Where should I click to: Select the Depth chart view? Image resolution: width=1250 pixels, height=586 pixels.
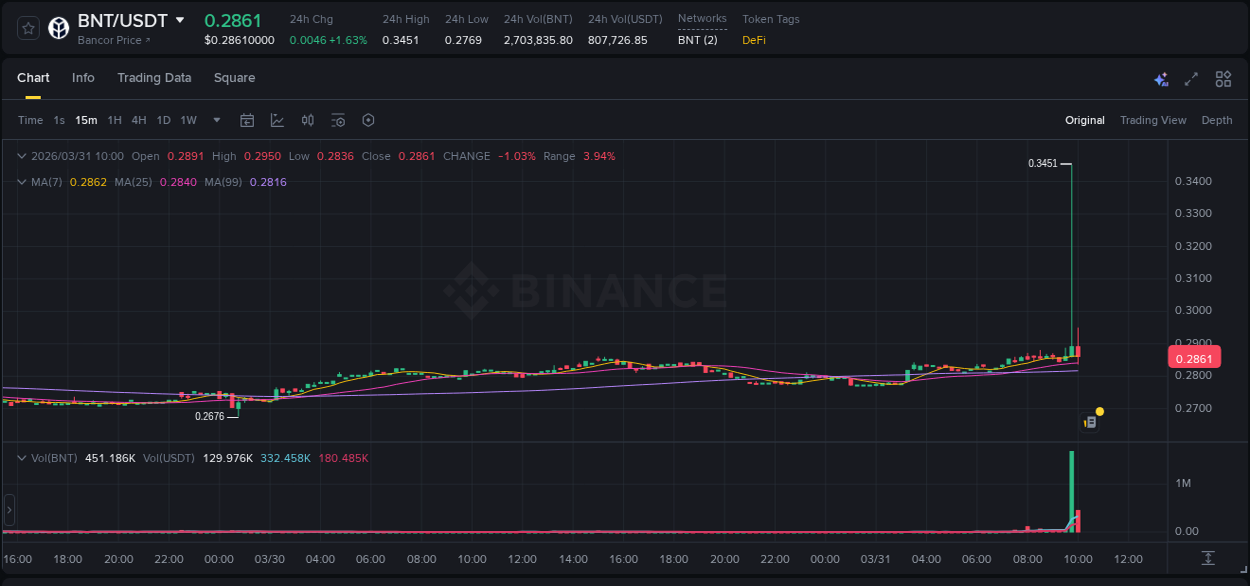(1217, 120)
